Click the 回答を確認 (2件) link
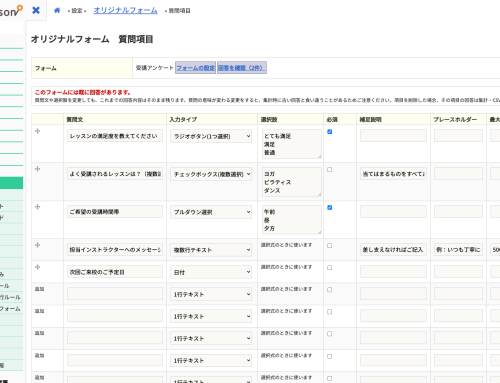The image size is (500, 383). pyautogui.click(x=242, y=68)
